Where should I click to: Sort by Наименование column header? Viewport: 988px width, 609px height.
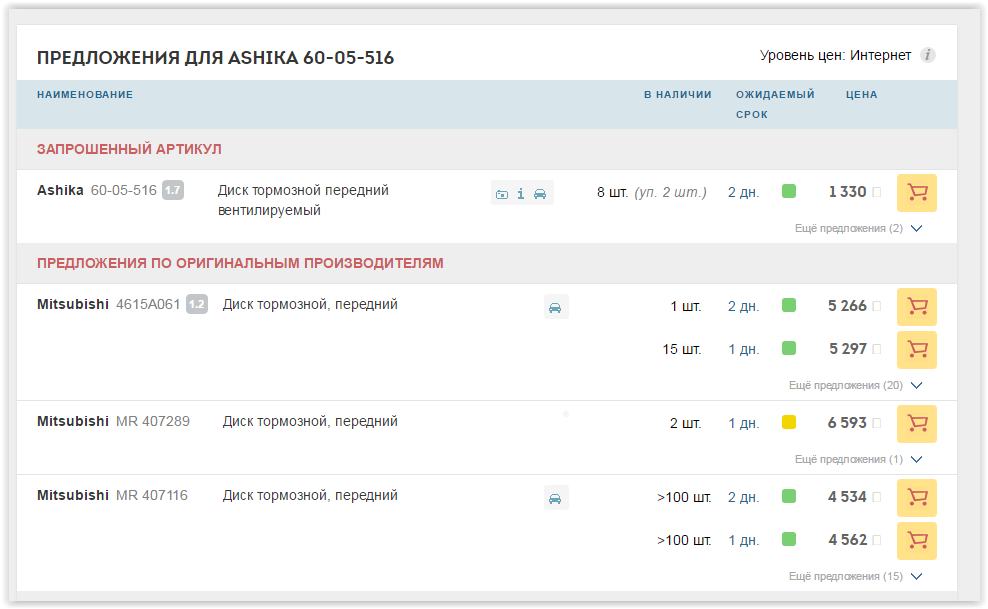[85, 94]
